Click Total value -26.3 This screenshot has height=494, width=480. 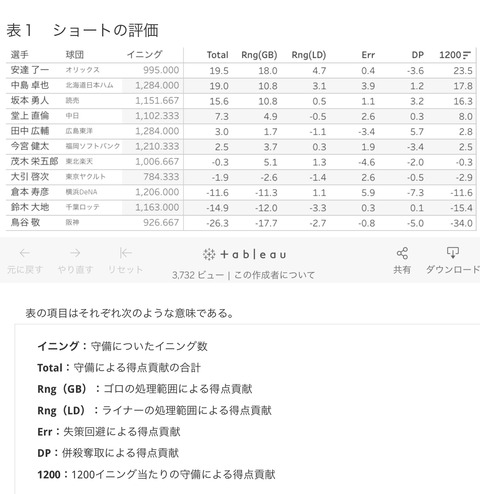(217, 223)
